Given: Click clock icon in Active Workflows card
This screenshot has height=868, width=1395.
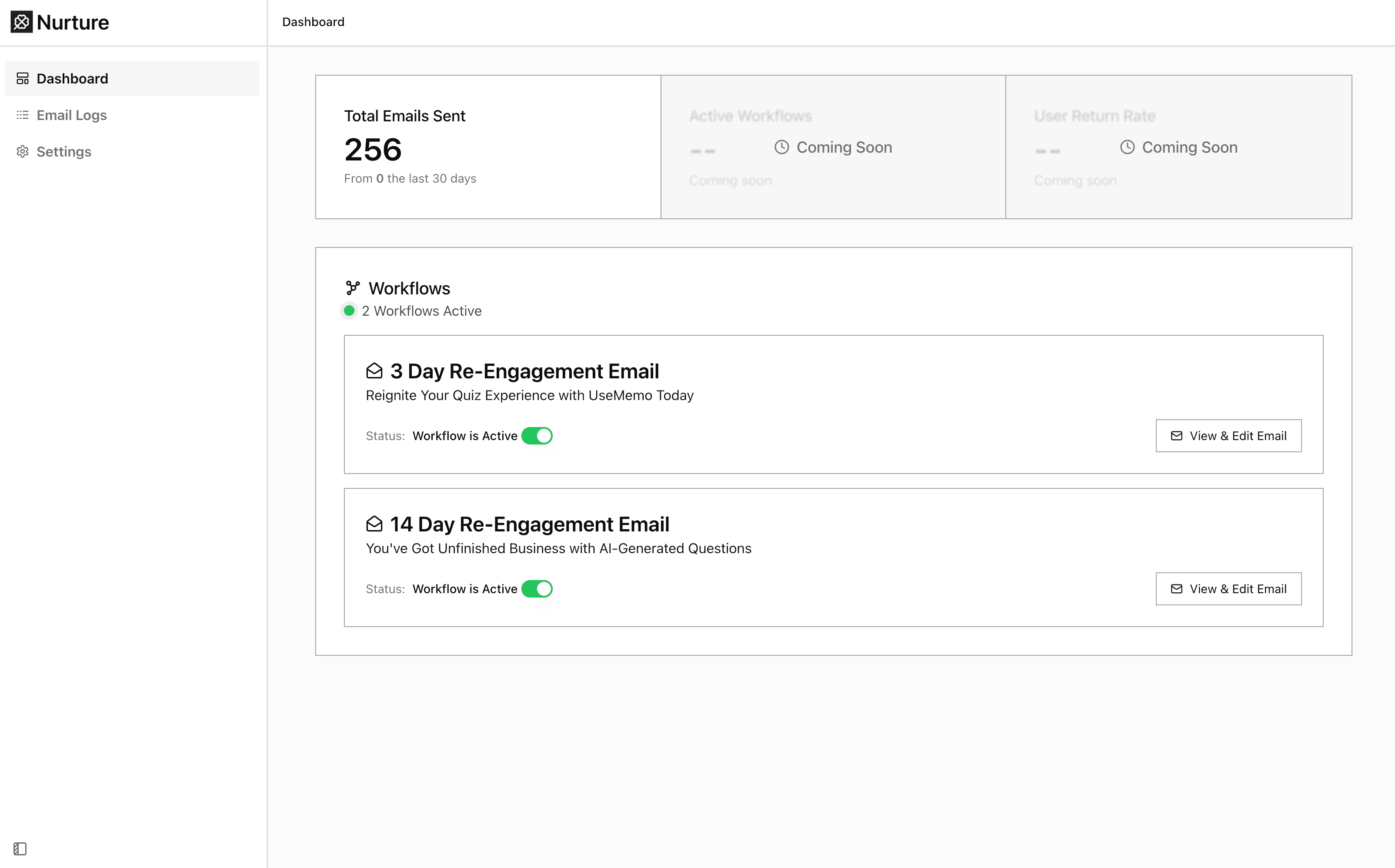Looking at the screenshot, I should click(x=782, y=147).
